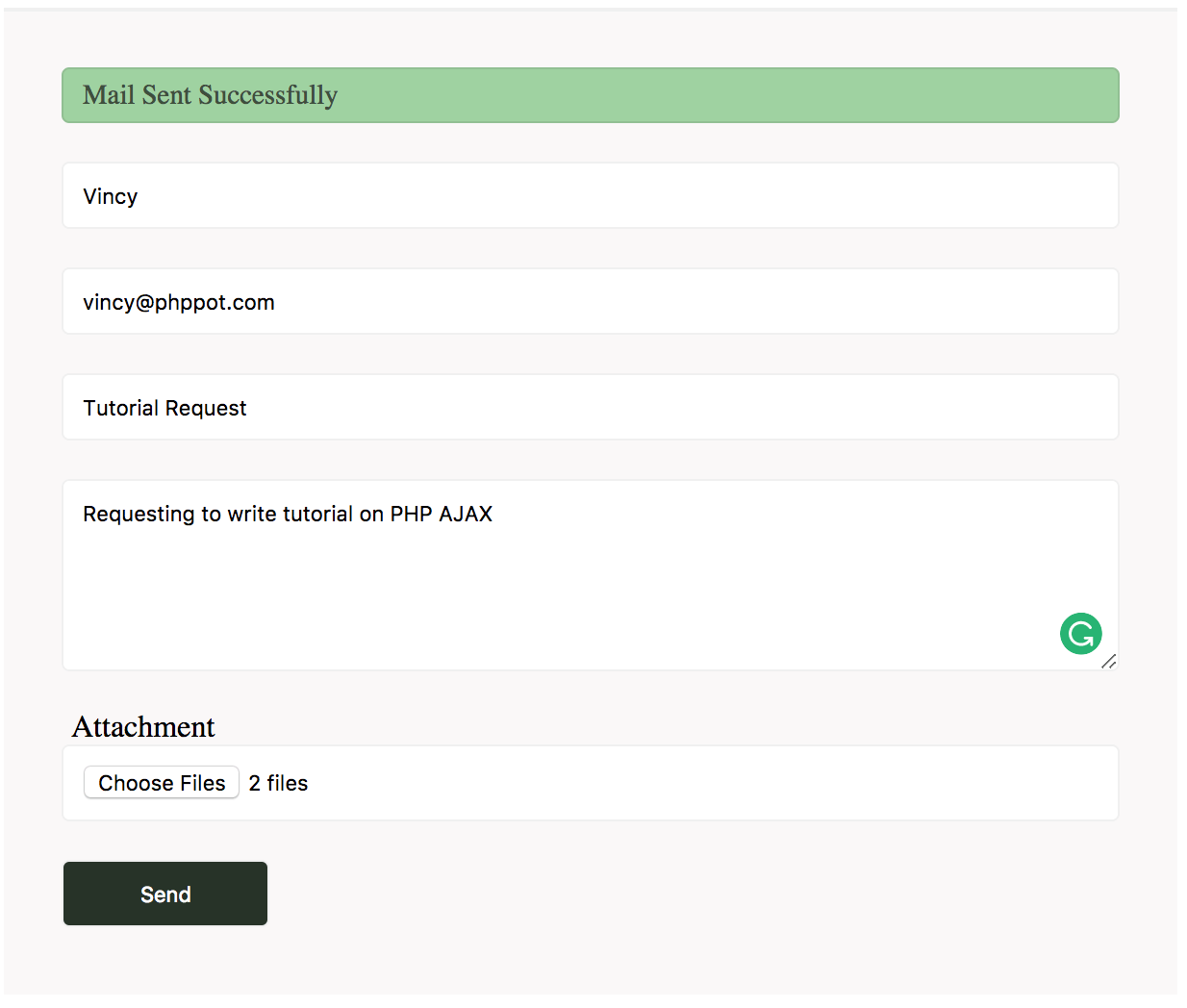Click the Attachment section heading
1187x1008 pixels.
pos(143,727)
